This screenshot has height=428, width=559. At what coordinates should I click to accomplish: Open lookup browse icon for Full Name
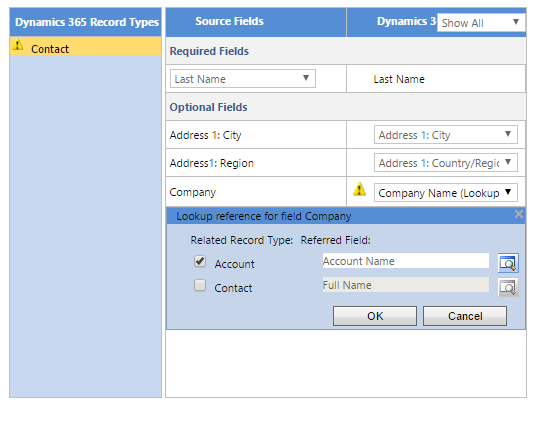[508, 287]
